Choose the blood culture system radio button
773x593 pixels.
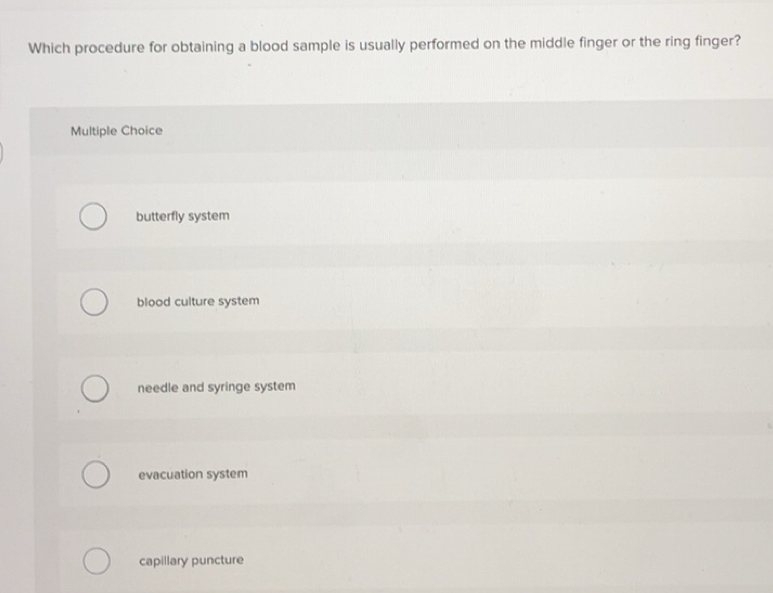tap(96, 302)
